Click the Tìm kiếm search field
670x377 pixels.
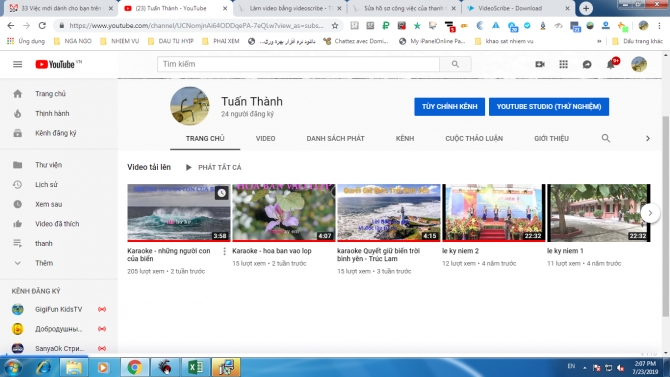pos(298,64)
